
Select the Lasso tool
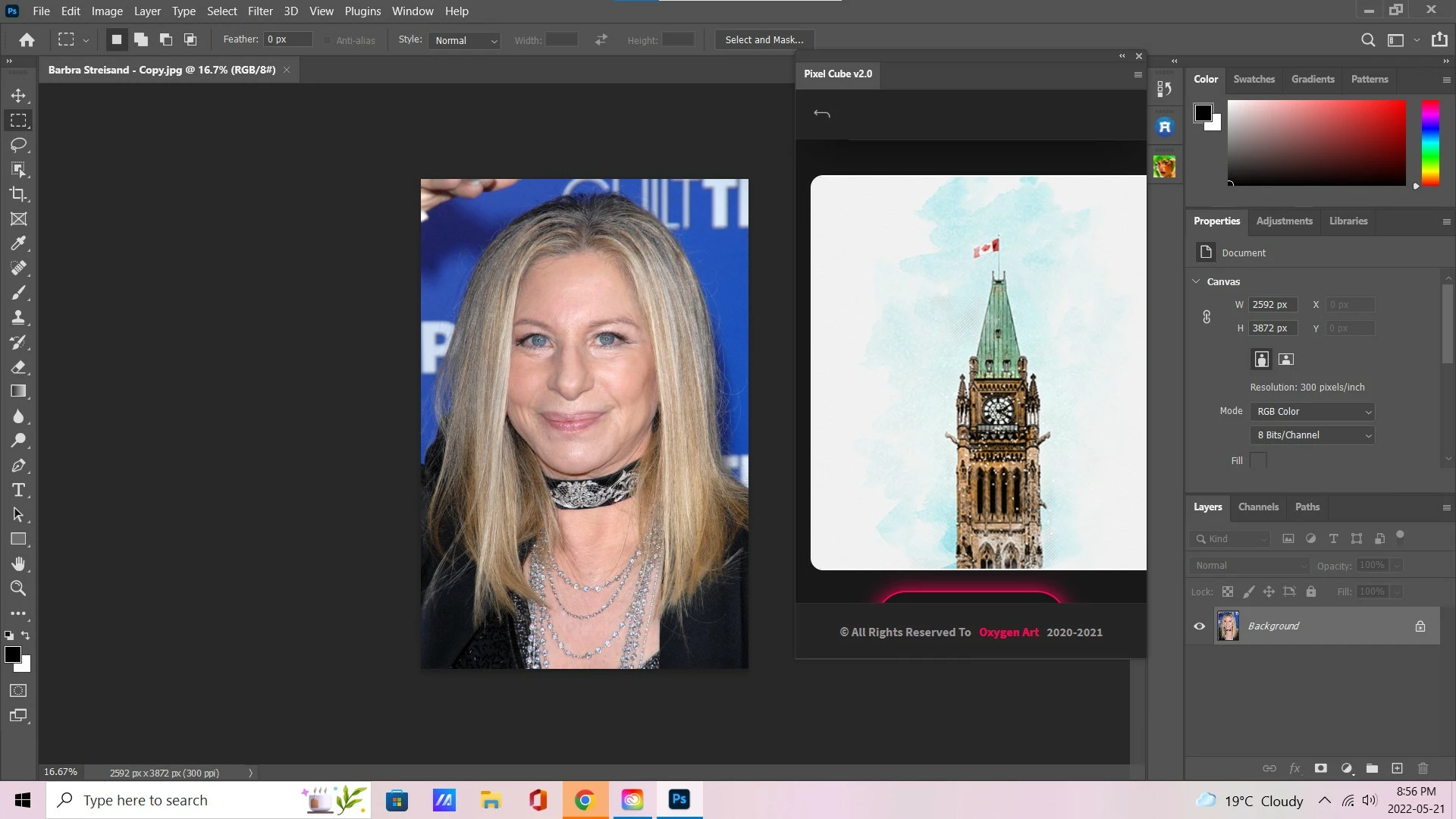pos(18,145)
